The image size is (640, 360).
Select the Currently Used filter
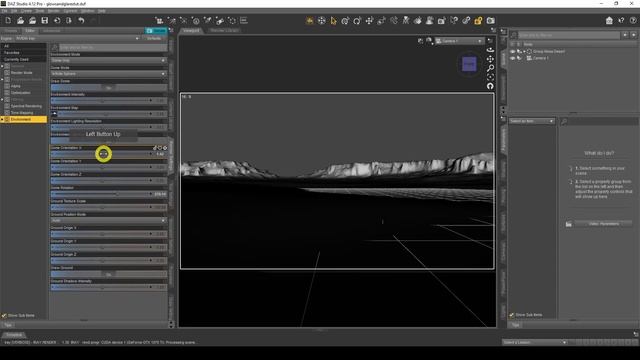click(16, 59)
